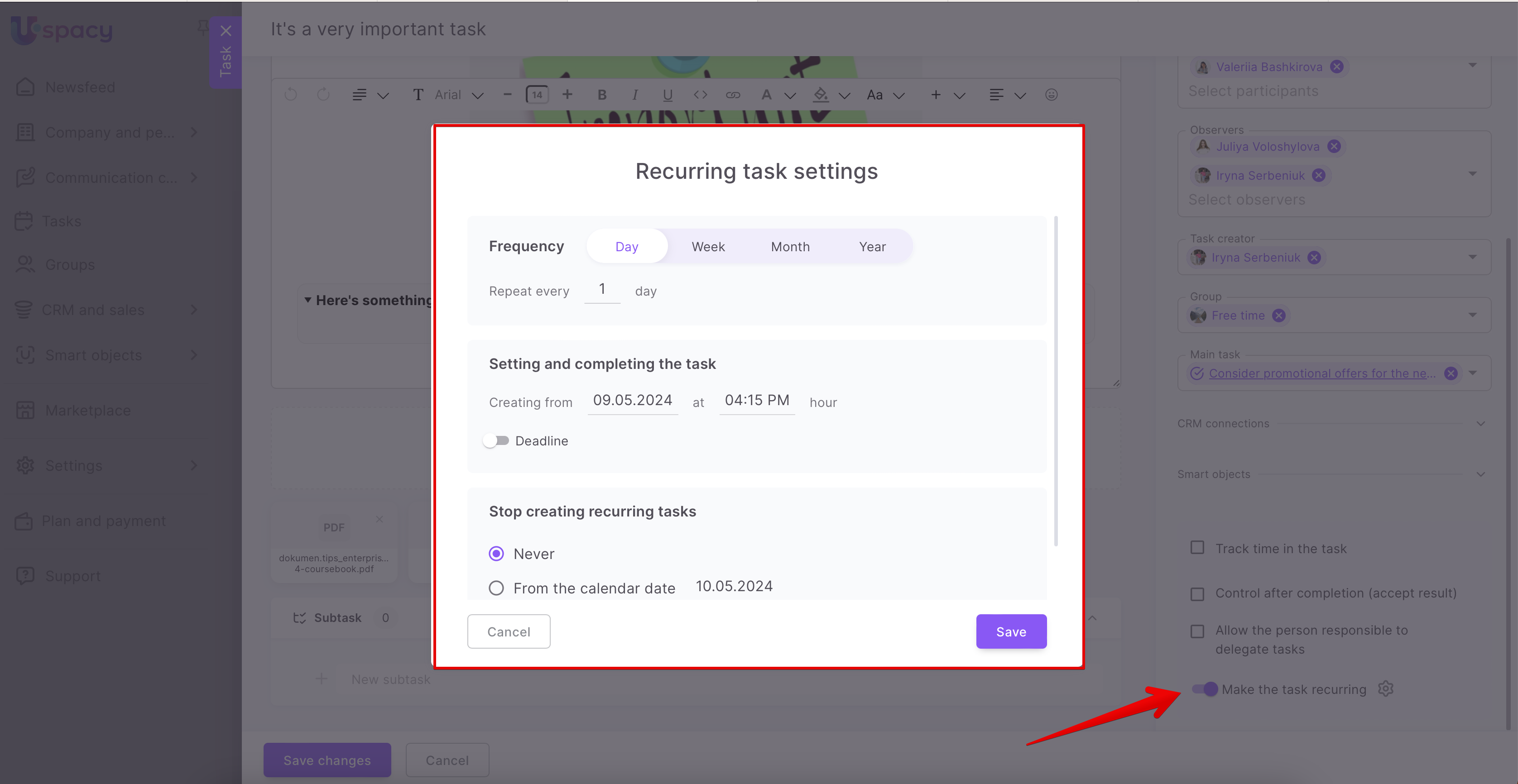1518x784 pixels.
Task: Click the code block icon
Action: (700, 95)
